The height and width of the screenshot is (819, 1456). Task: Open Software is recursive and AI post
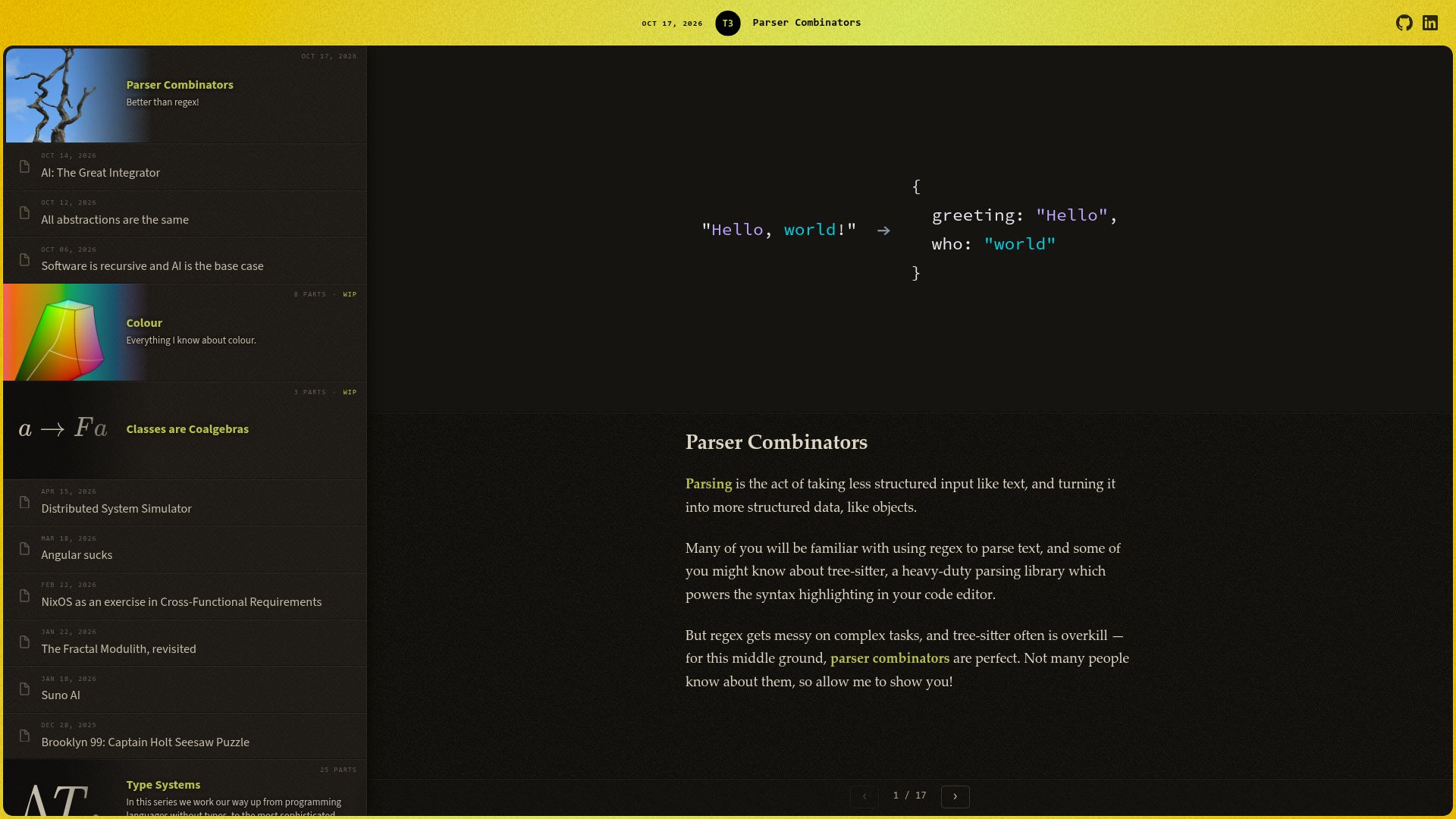152,266
